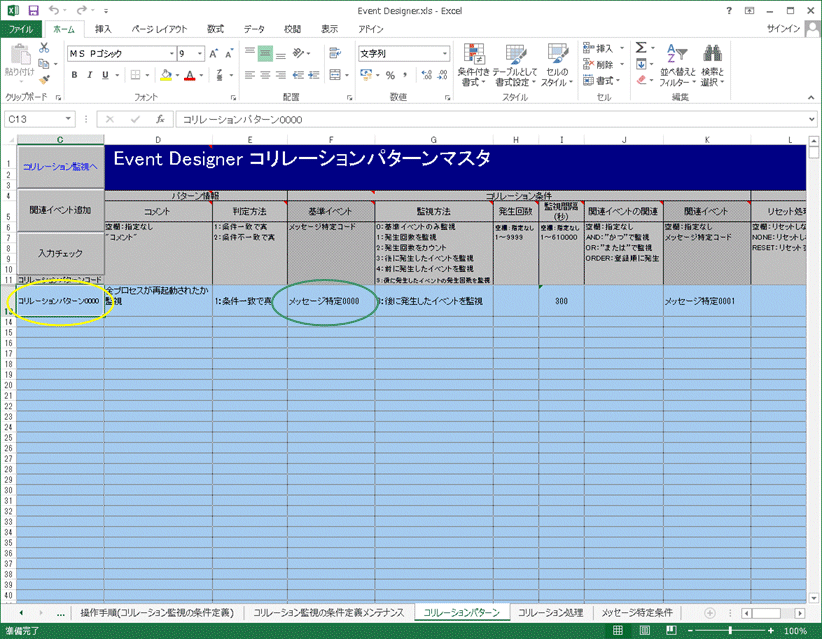Click the fx insert function icon
822x639 pixels.
pyautogui.click(x=160, y=120)
